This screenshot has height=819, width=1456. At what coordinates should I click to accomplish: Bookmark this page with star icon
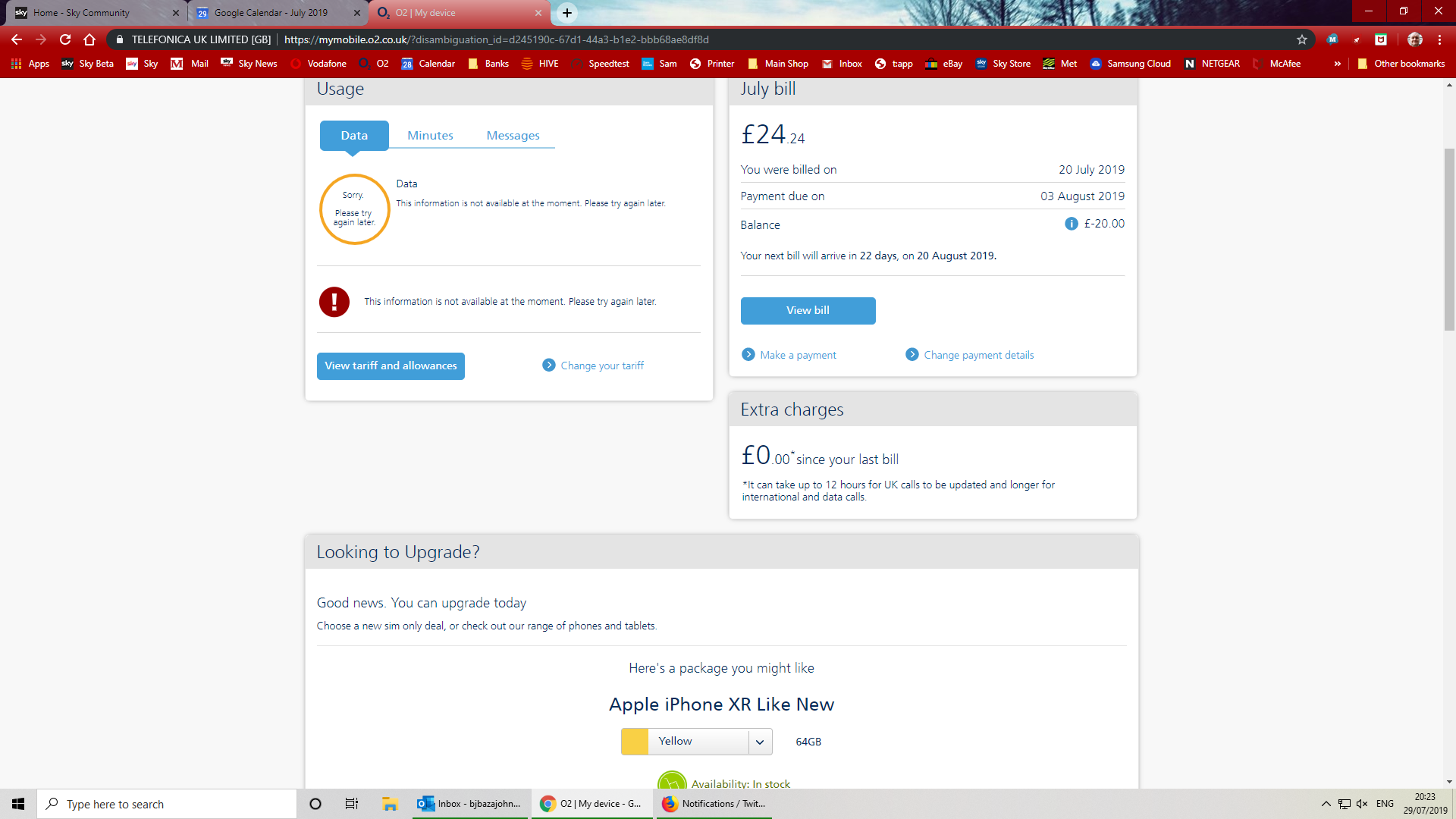(1302, 39)
